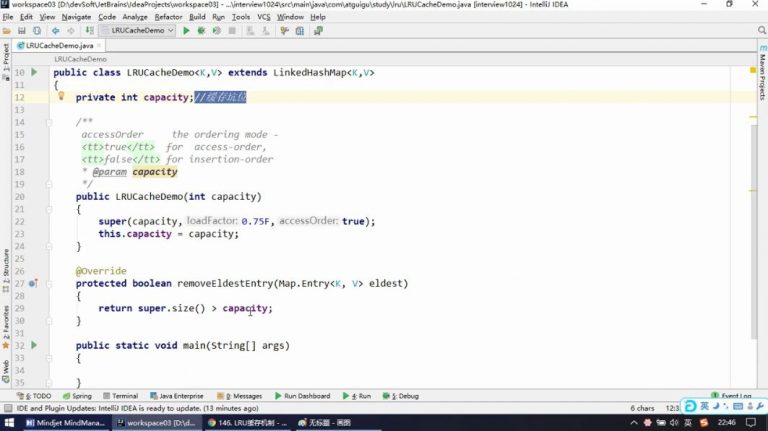Collapse the constructor fold on line 20
The image size is (768, 431).
point(48,197)
